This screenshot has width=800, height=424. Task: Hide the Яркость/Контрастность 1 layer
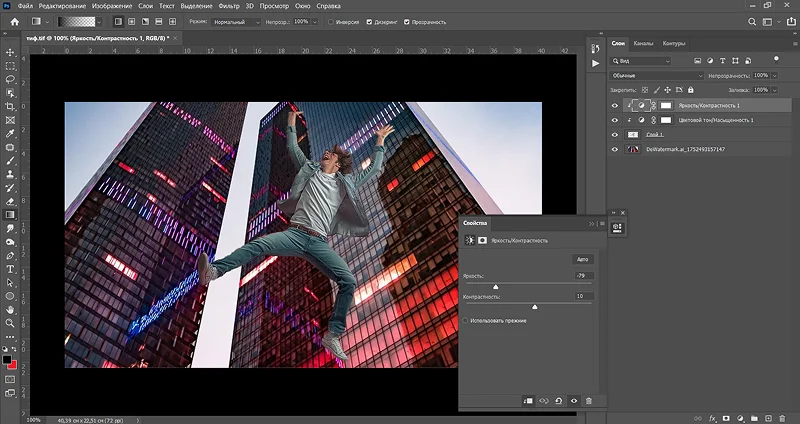click(615, 106)
